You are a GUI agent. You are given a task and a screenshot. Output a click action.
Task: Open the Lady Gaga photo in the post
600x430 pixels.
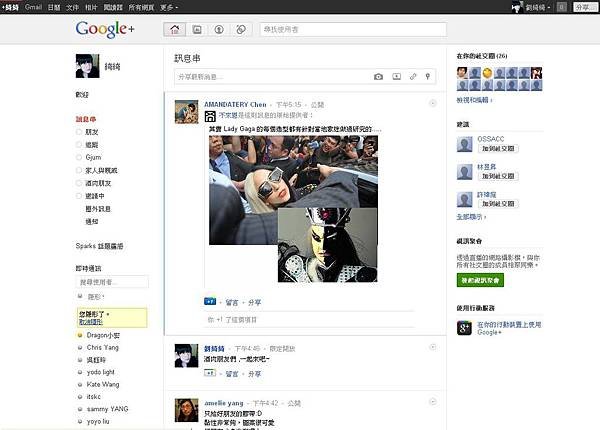(x=293, y=190)
